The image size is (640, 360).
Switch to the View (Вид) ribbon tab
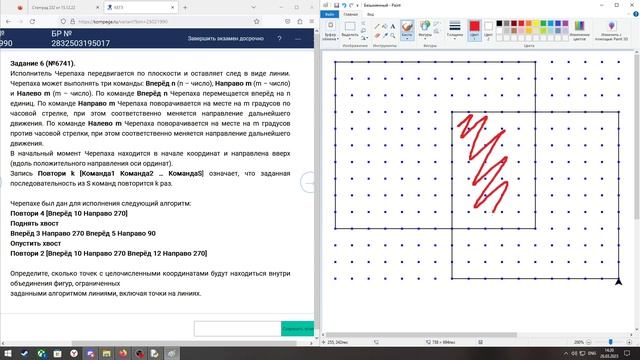click(x=370, y=14)
